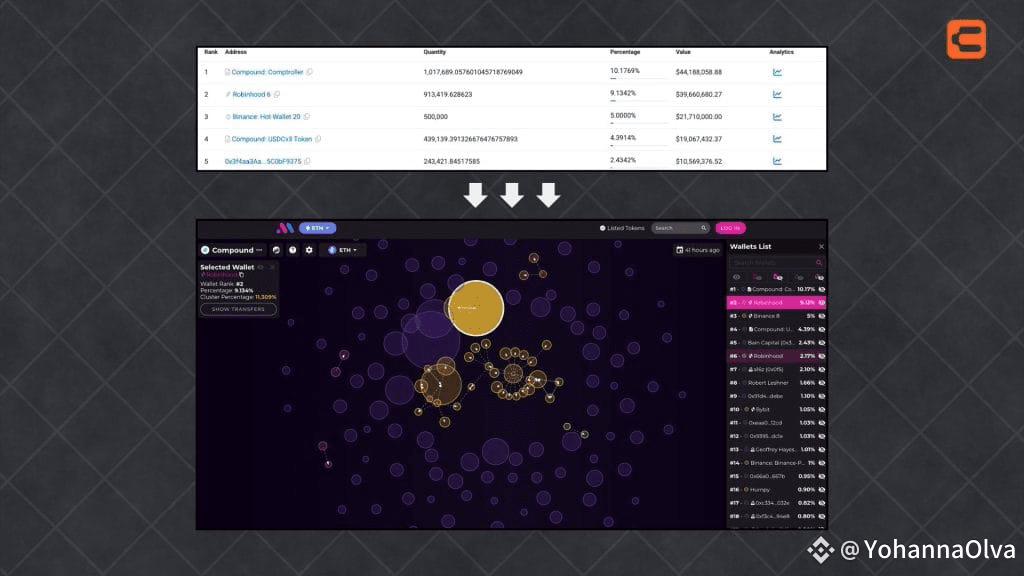Toggle visibility of #1 Compound wallet
Image resolution: width=1024 pixels, height=576 pixels.
tap(822, 289)
